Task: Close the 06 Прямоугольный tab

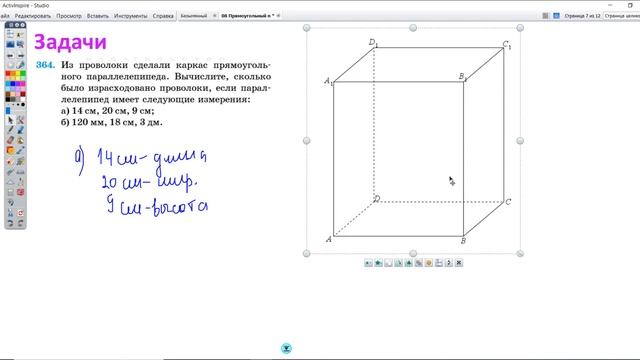Action: 278,16
